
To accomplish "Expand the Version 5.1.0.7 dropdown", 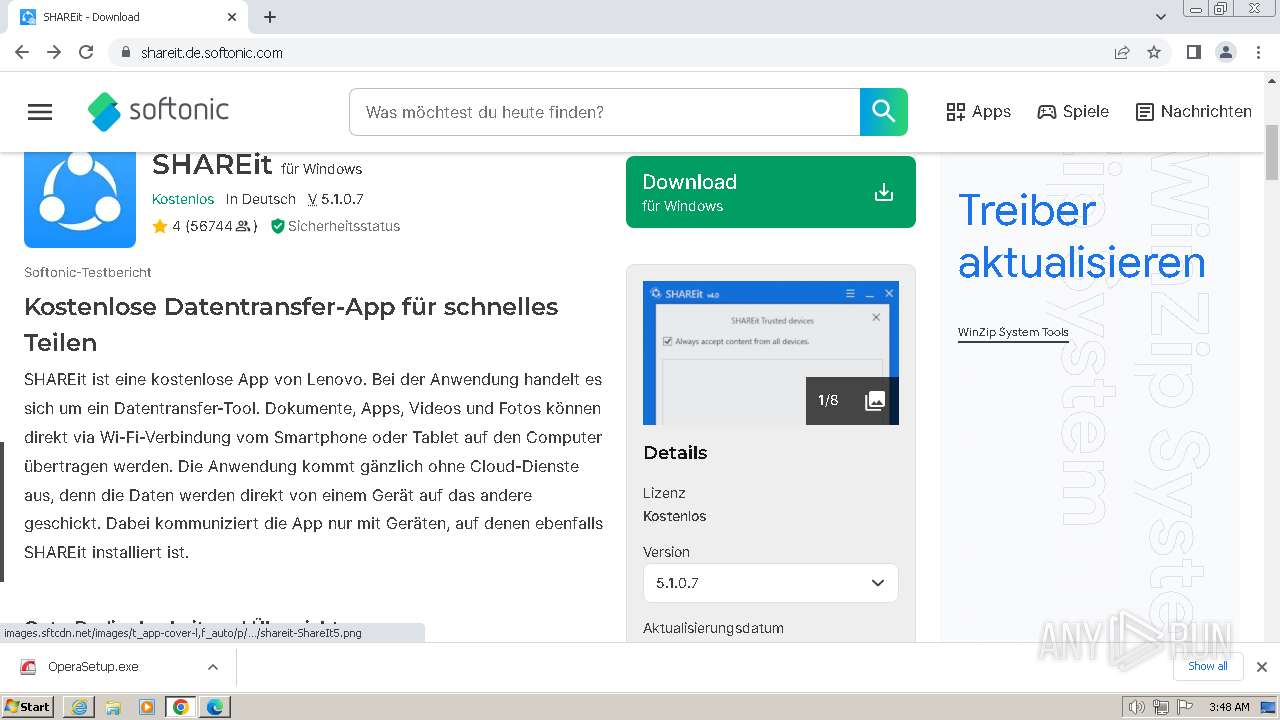I will tap(770, 583).
